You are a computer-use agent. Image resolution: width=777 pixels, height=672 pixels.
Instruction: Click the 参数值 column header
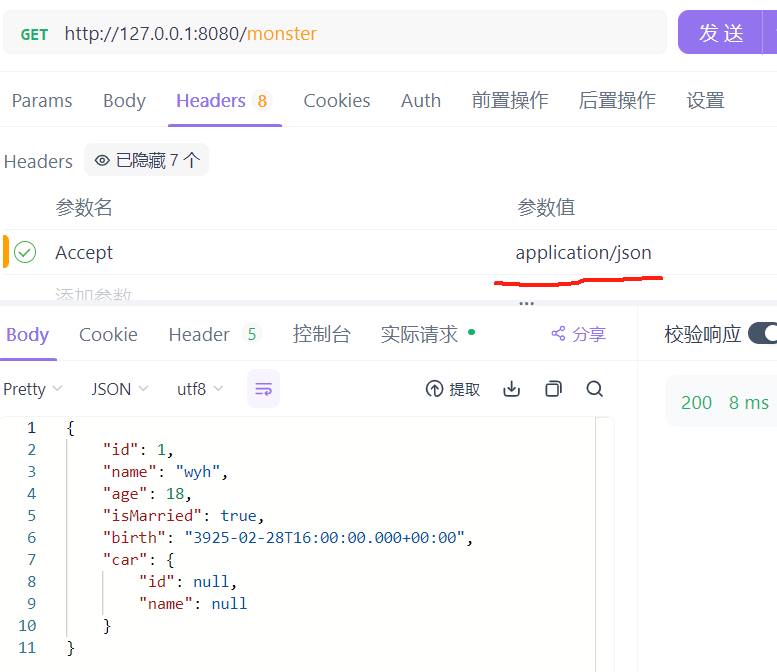(x=546, y=207)
